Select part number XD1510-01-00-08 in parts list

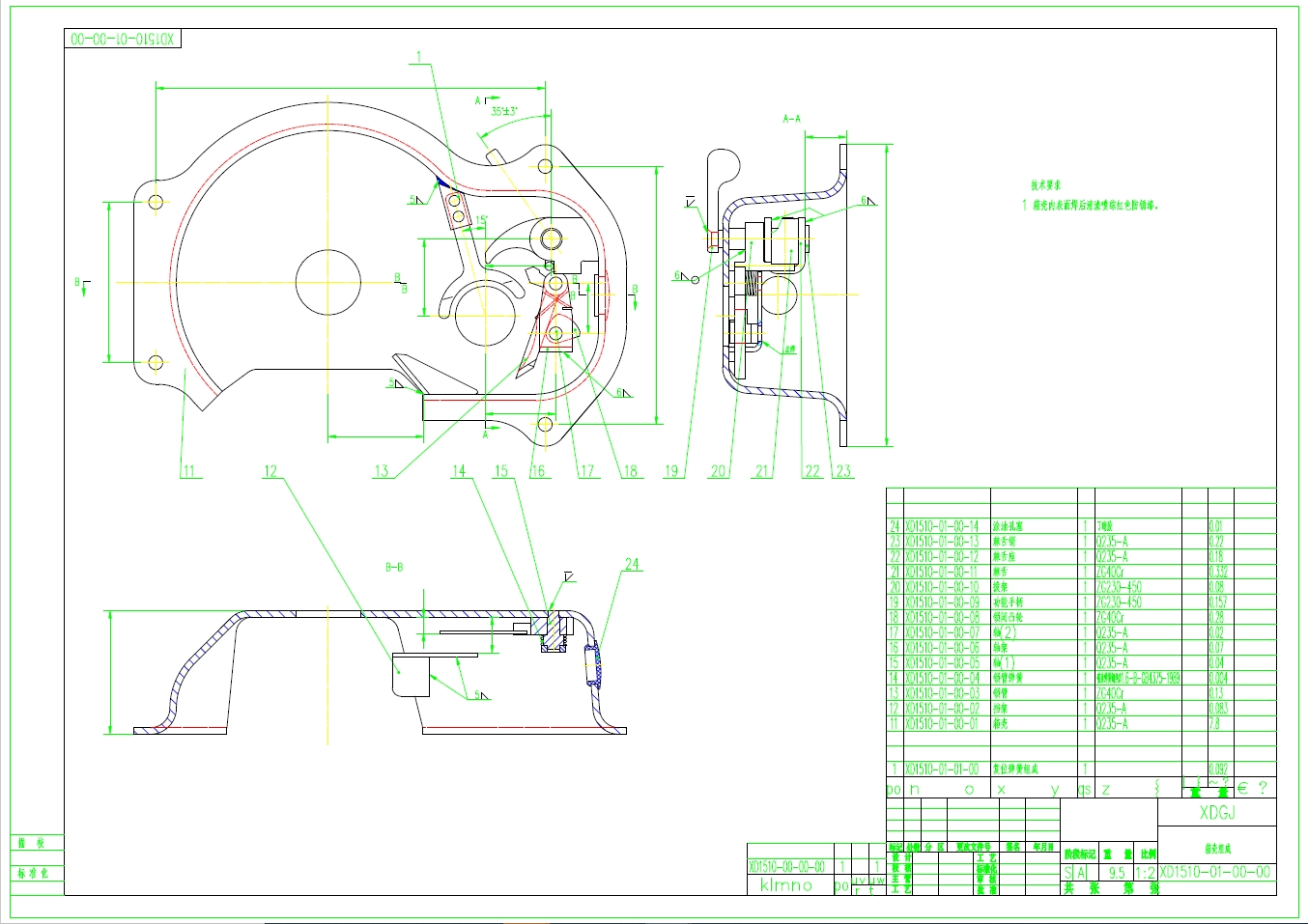[x=942, y=617]
